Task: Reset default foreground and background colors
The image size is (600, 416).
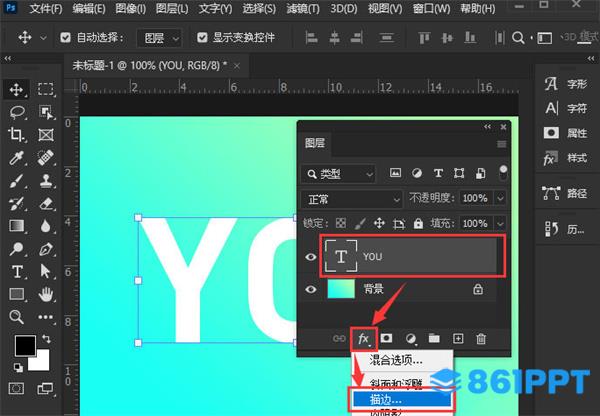Action: click(x=18, y=367)
